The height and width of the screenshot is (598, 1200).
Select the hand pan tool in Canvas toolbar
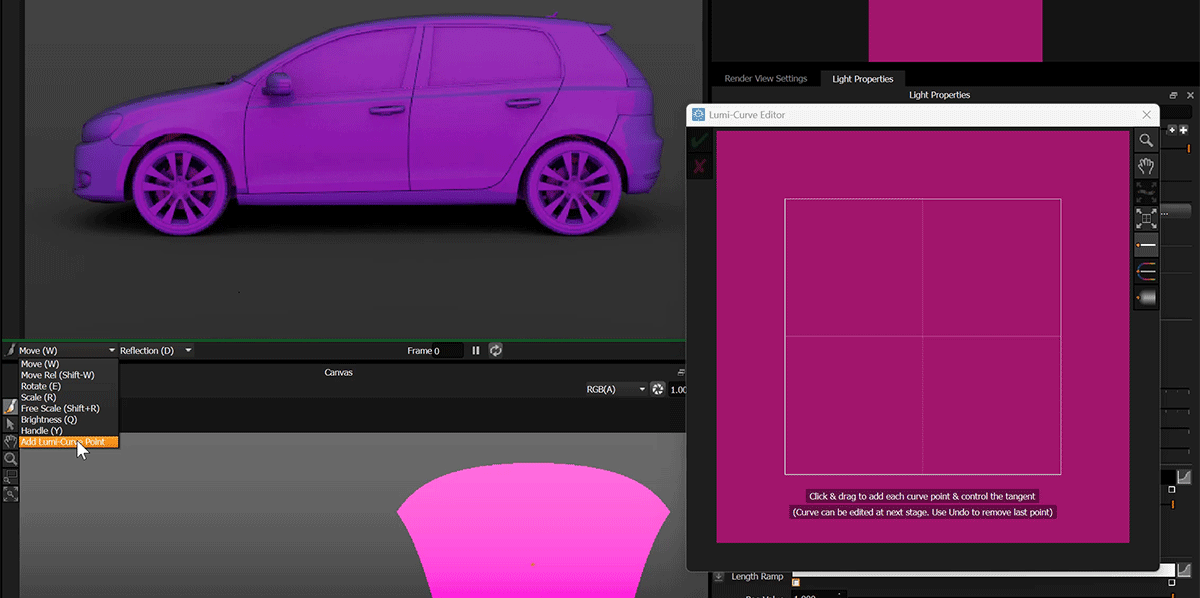(10, 441)
